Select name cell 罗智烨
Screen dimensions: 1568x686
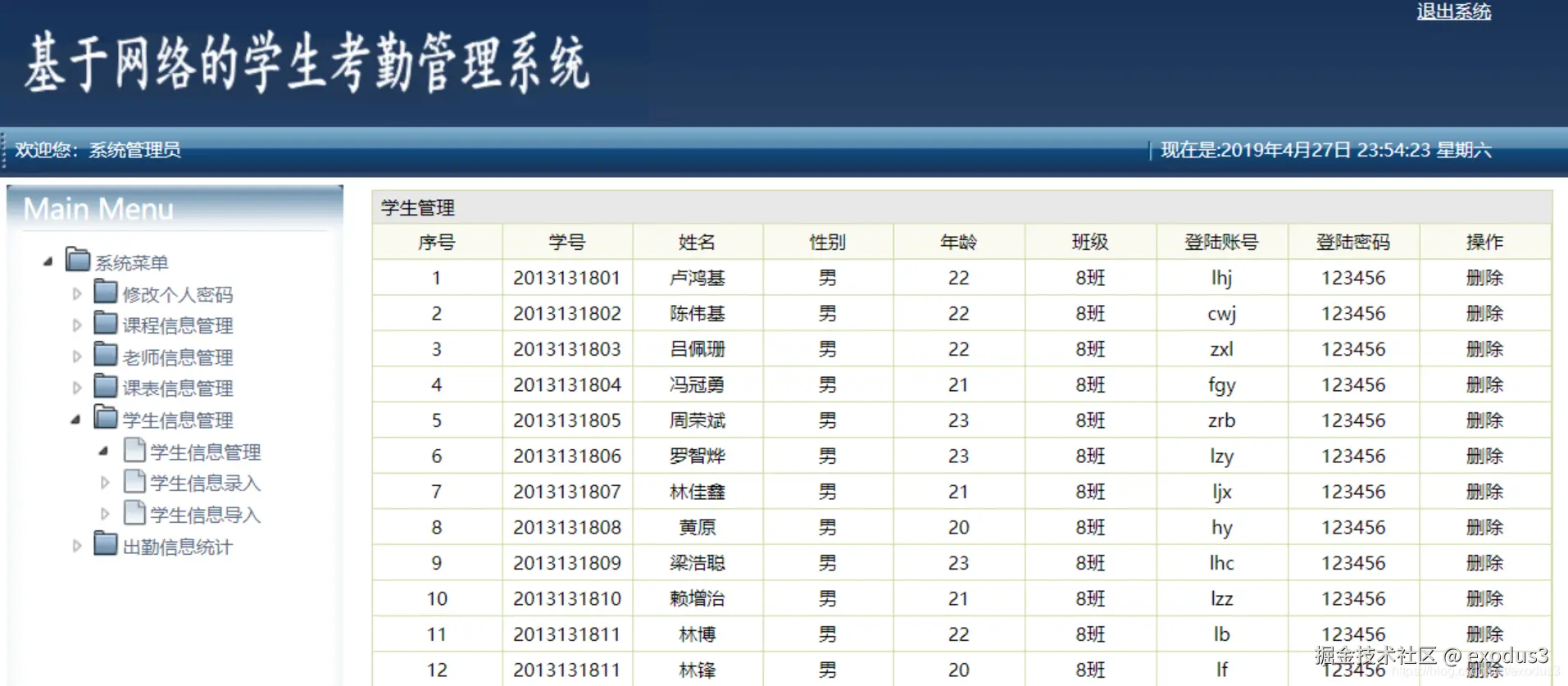pos(698,456)
